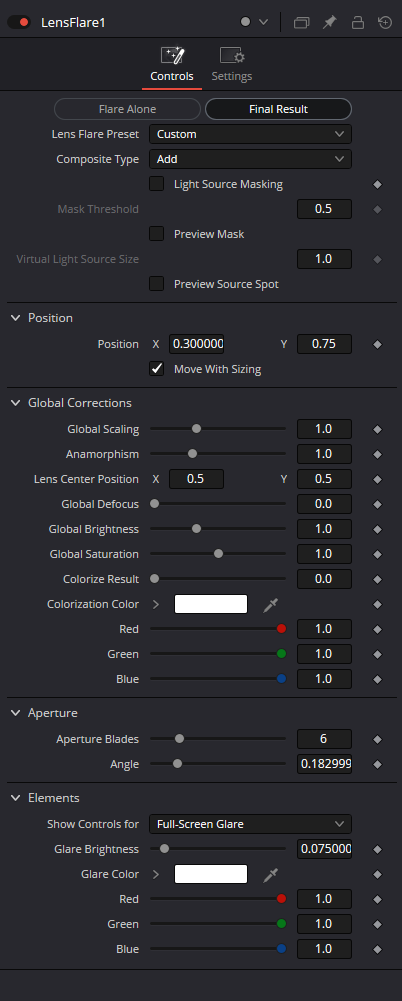
Task: Click the Colorization Green keyframe diamond
Action: coord(377,654)
